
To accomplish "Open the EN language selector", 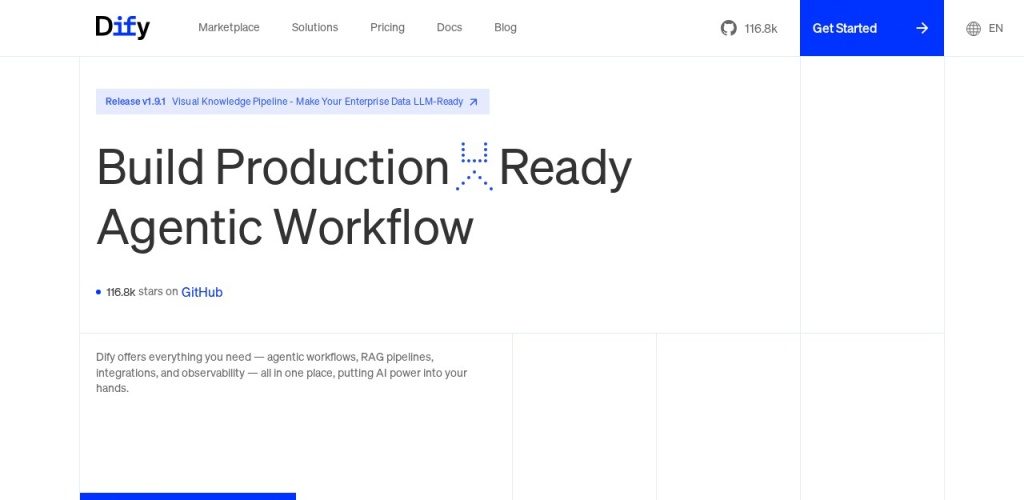I will [x=995, y=28].
